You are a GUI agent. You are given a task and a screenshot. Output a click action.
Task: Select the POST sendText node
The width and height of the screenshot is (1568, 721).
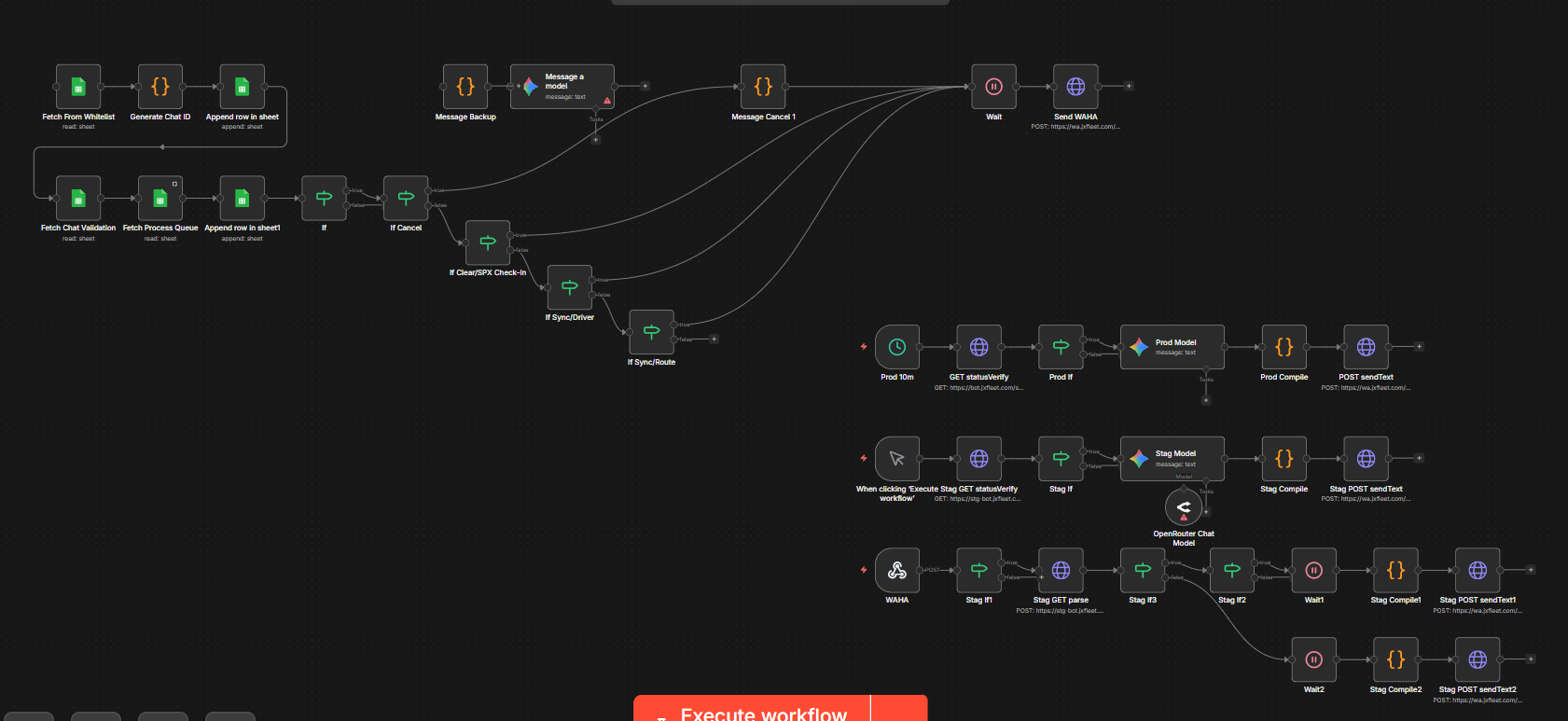(x=1367, y=347)
